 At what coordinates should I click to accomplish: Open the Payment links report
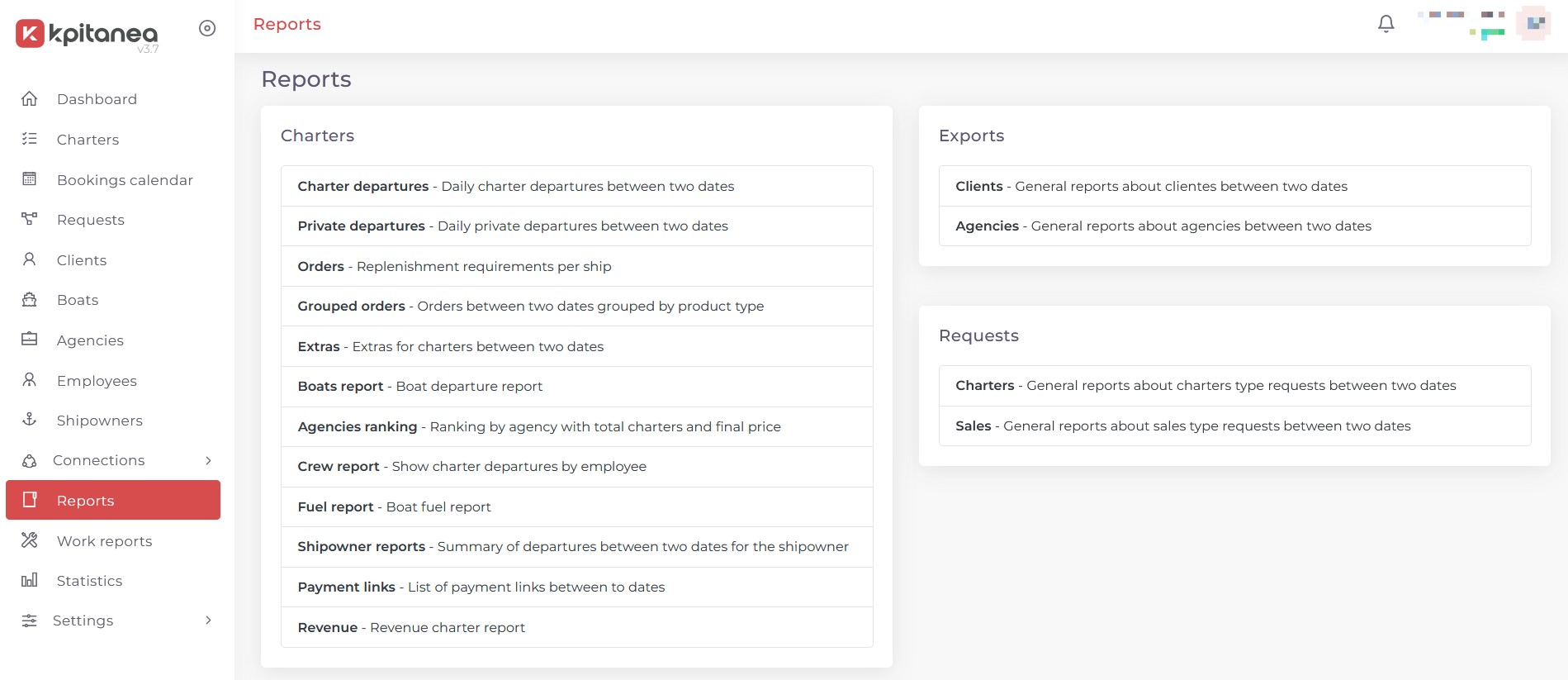coord(577,587)
